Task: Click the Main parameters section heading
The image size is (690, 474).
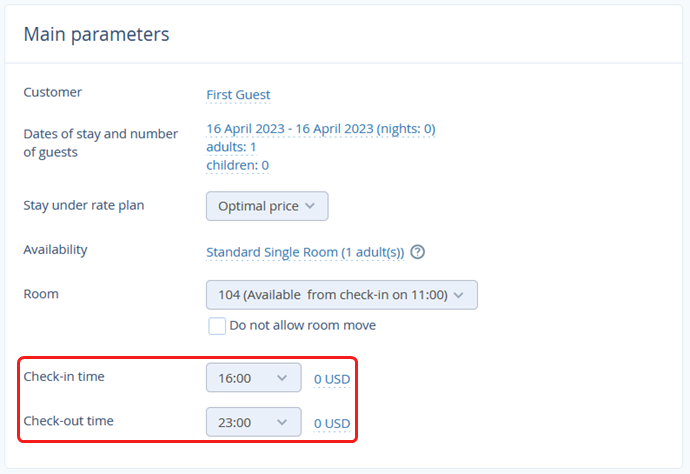Action: (x=96, y=34)
